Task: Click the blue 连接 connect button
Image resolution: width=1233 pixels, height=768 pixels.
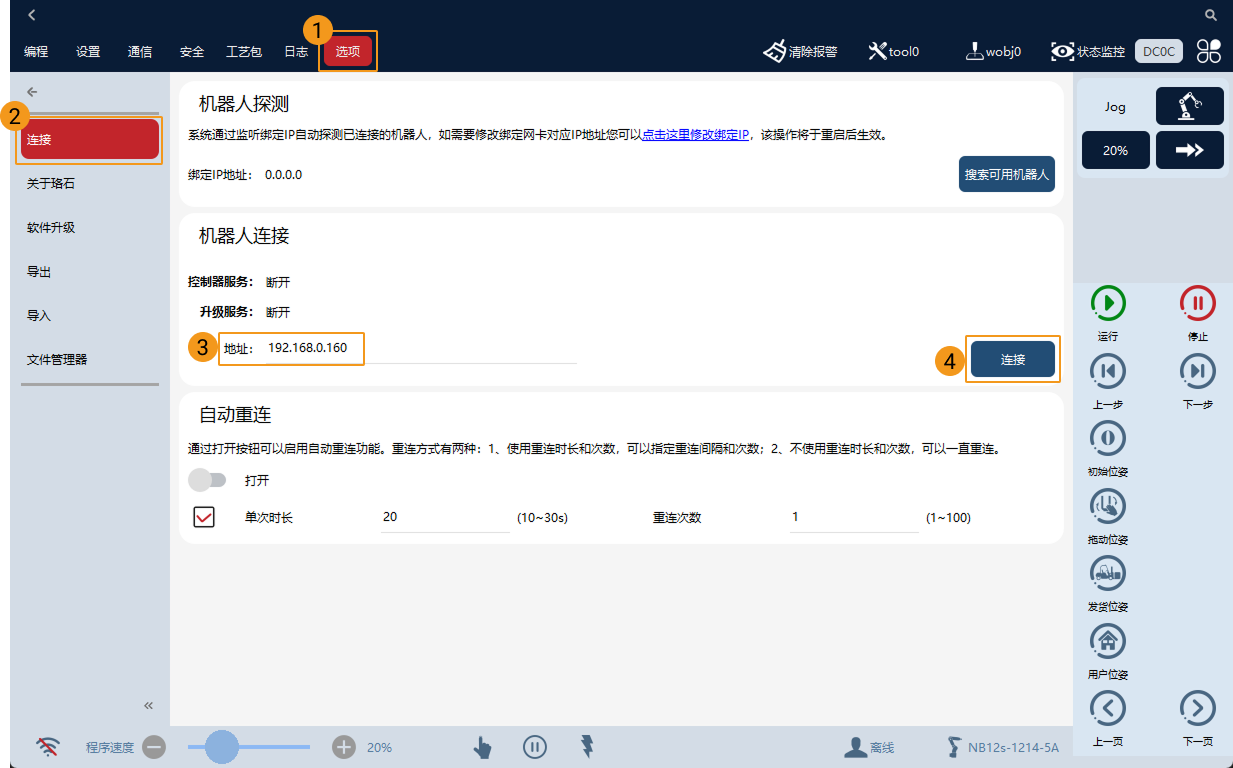Action: pyautogui.click(x=1013, y=359)
